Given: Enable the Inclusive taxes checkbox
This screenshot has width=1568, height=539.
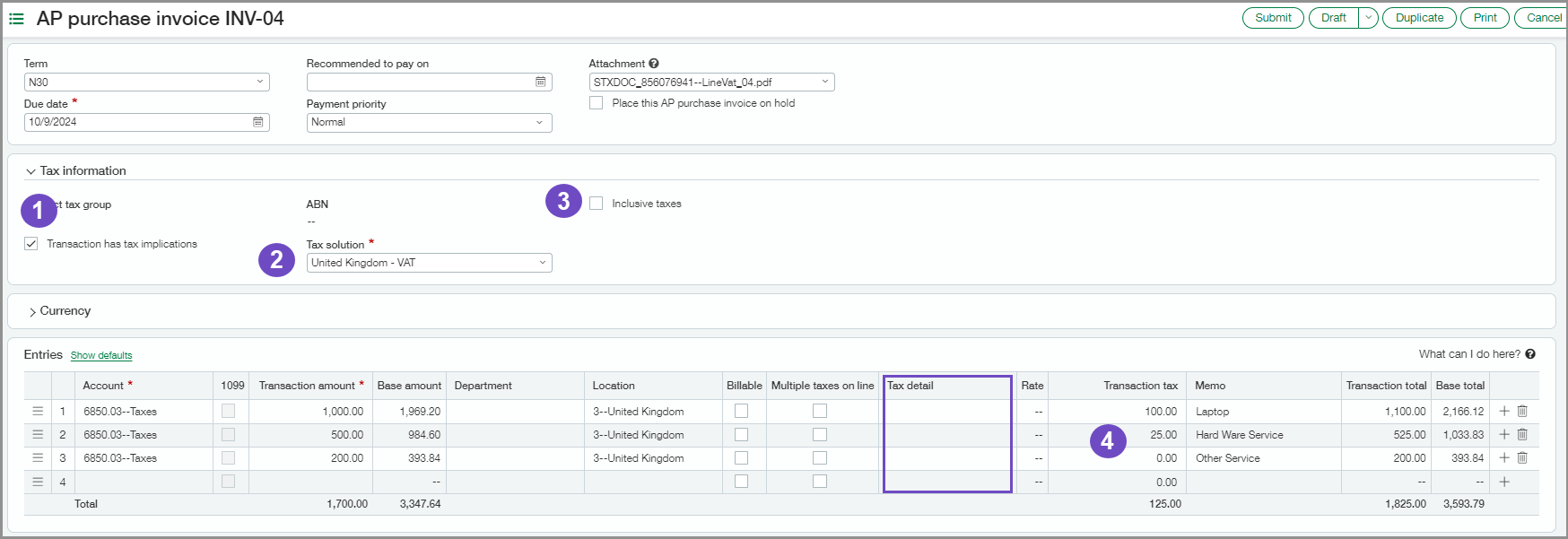Looking at the screenshot, I should pos(597,204).
